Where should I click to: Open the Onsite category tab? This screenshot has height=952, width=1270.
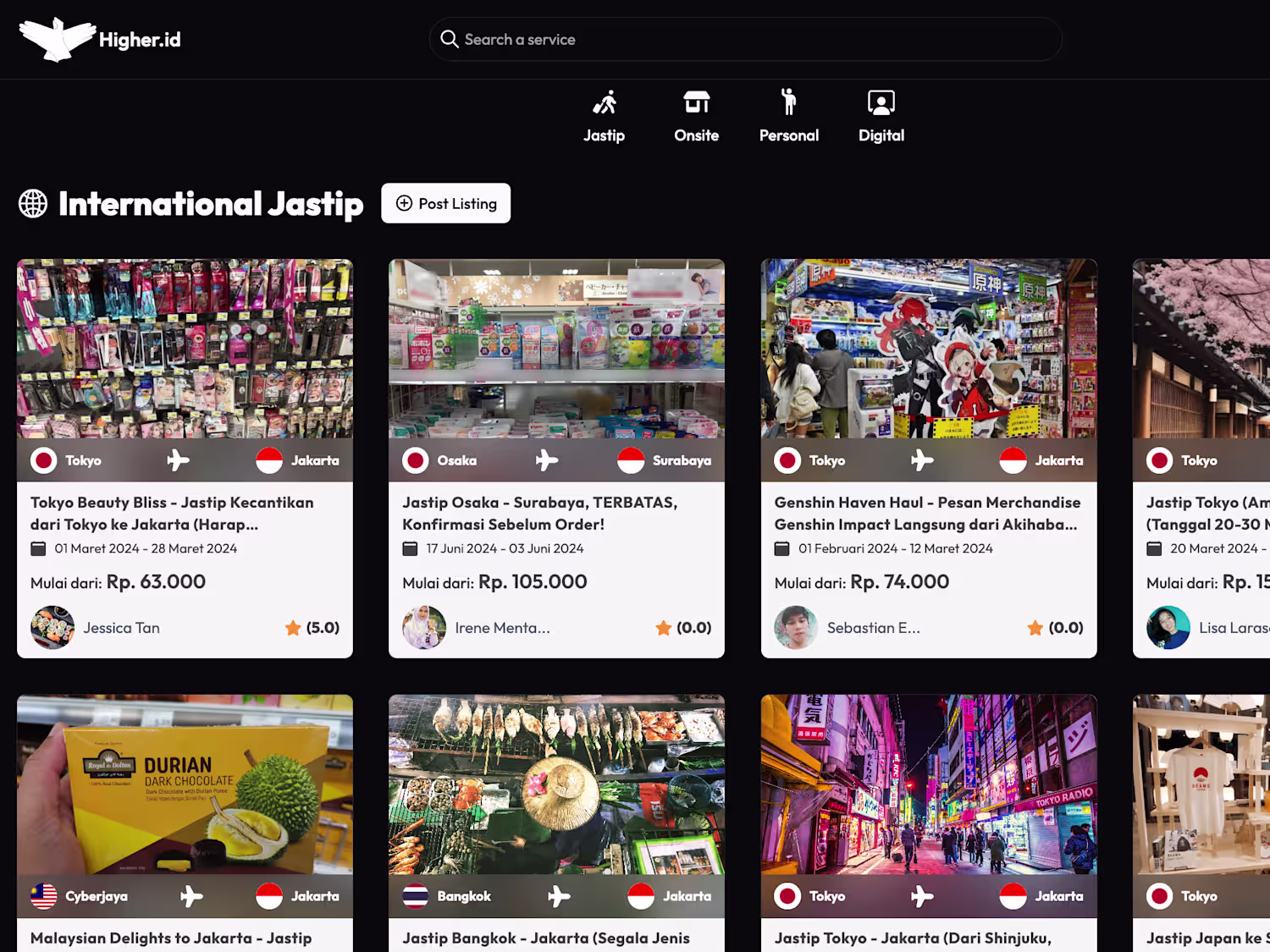coord(696,116)
